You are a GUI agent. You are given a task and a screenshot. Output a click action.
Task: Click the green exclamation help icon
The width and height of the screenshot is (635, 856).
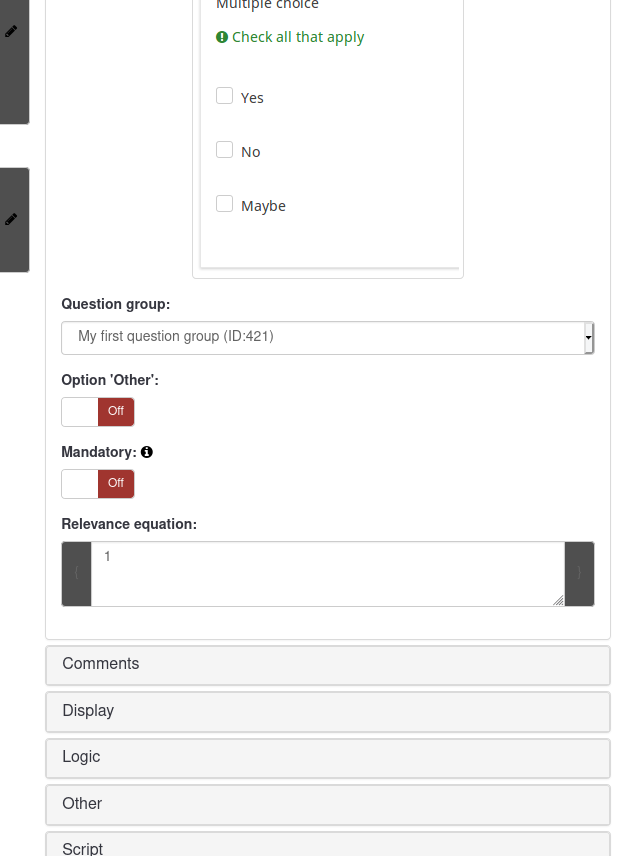(x=222, y=37)
